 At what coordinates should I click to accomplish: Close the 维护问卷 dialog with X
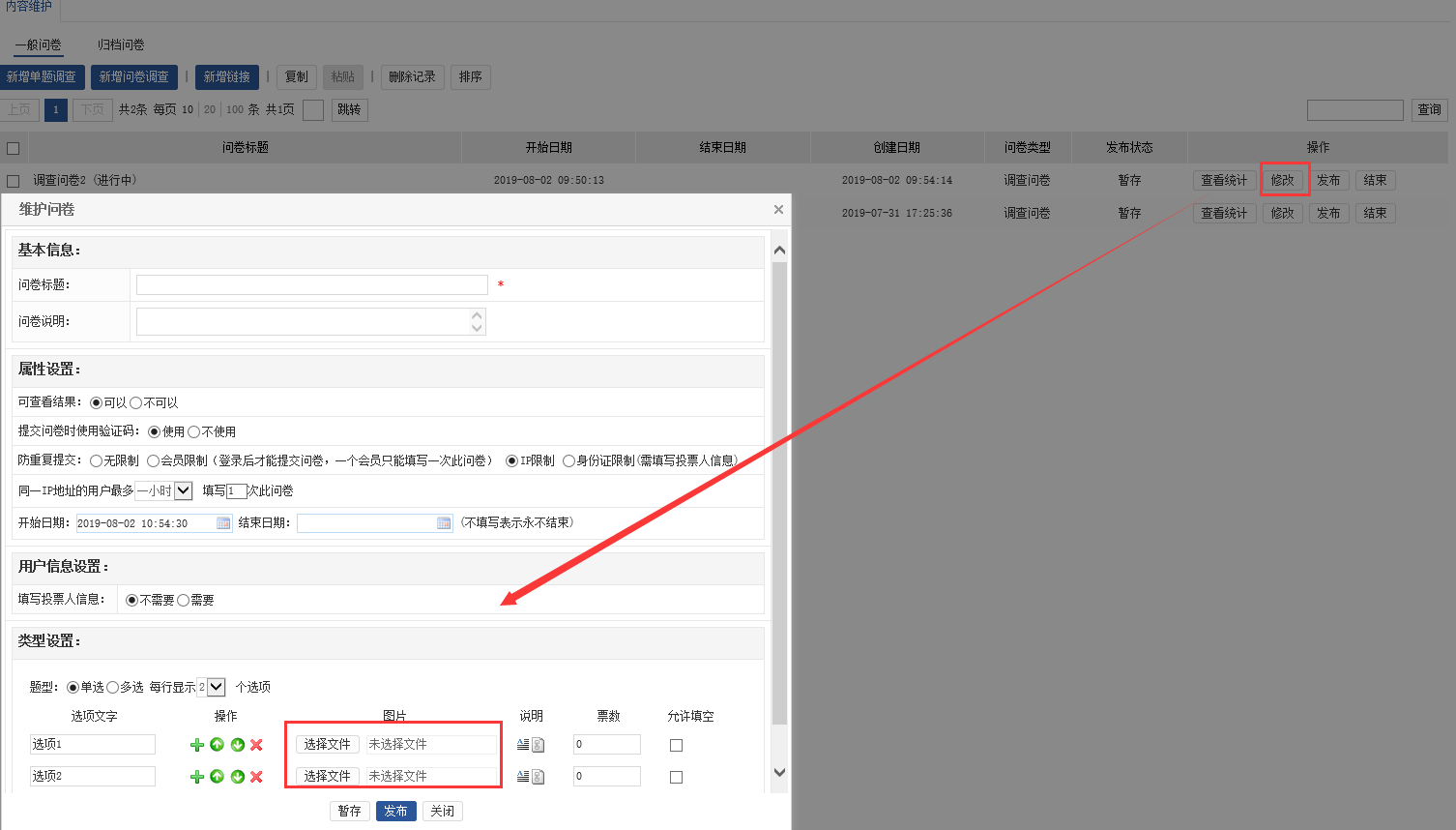coord(778,209)
